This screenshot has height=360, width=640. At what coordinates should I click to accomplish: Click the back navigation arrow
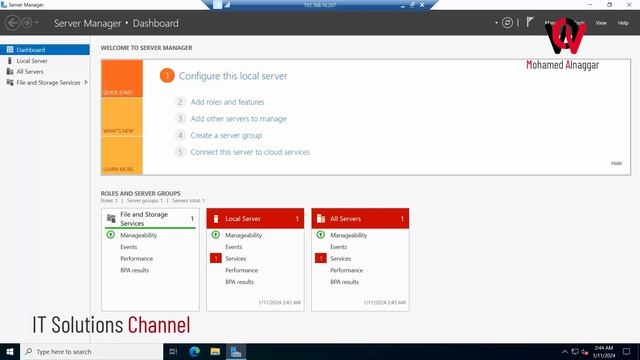pos(12,23)
